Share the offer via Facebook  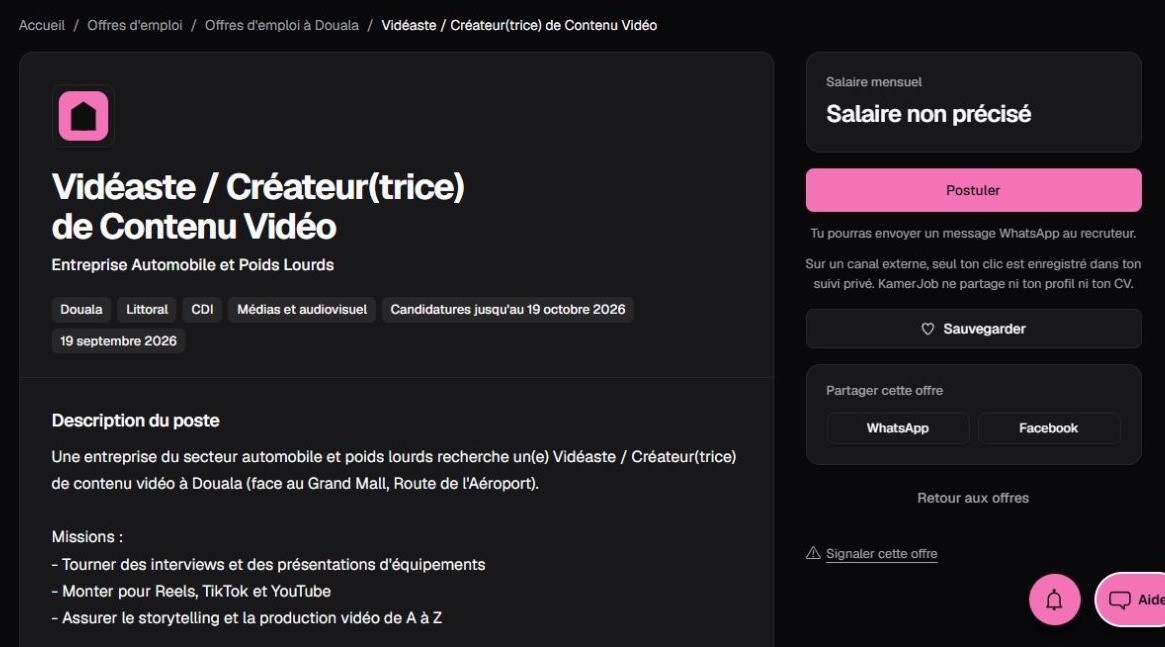(1048, 429)
